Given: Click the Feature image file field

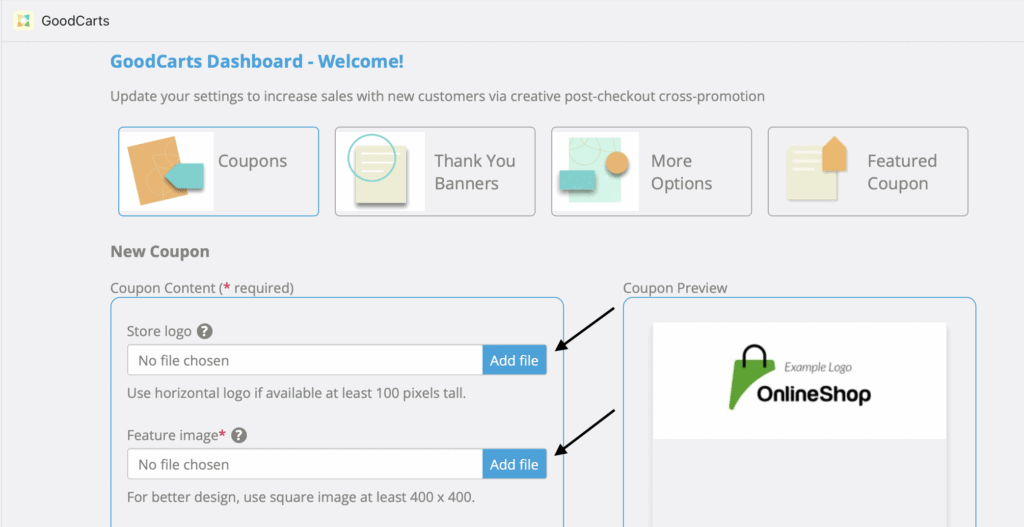Looking at the screenshot, I should 305,464.
